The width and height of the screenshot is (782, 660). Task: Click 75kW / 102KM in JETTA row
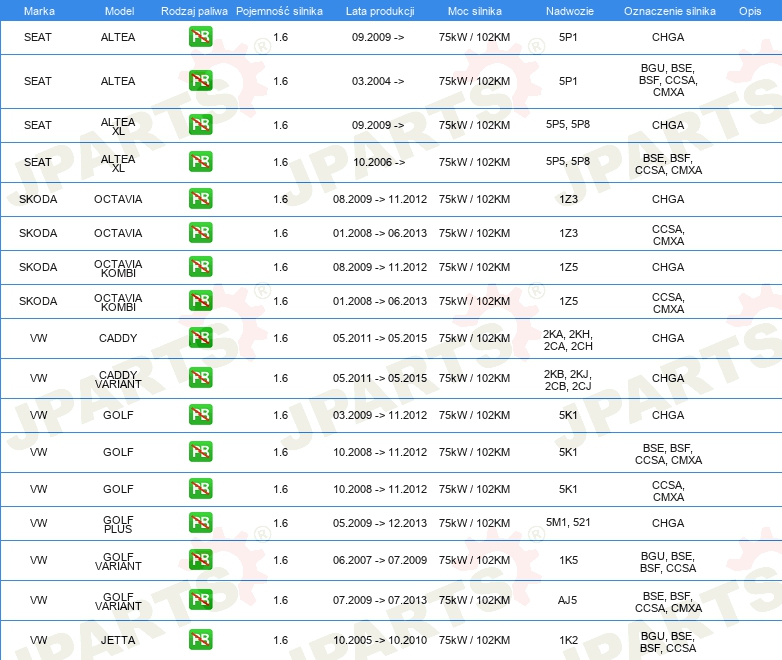point(474,640)
